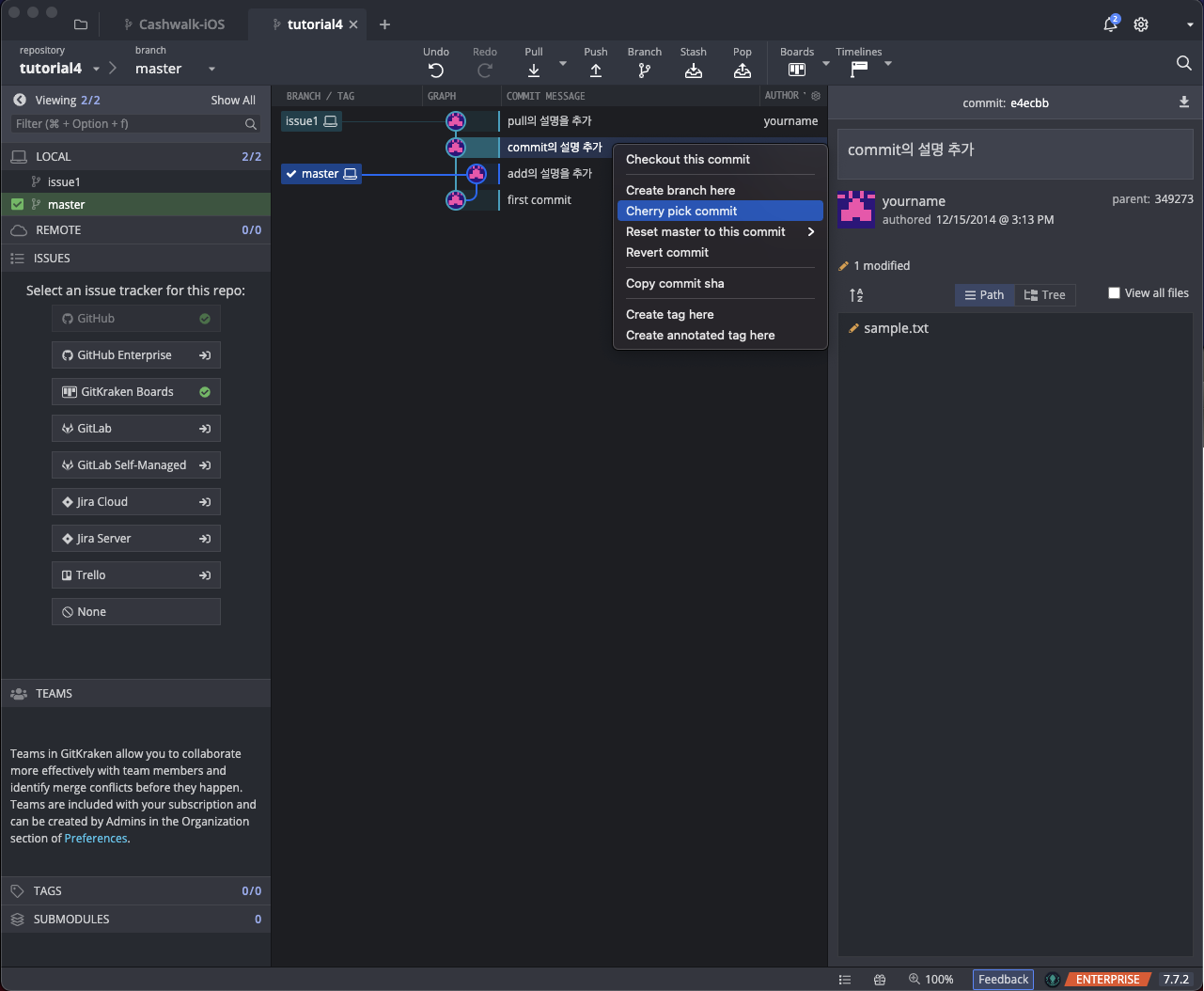Enable the View all files checkbox
This screenshot has width=1204, height=991.
[x=1114, y=293]
